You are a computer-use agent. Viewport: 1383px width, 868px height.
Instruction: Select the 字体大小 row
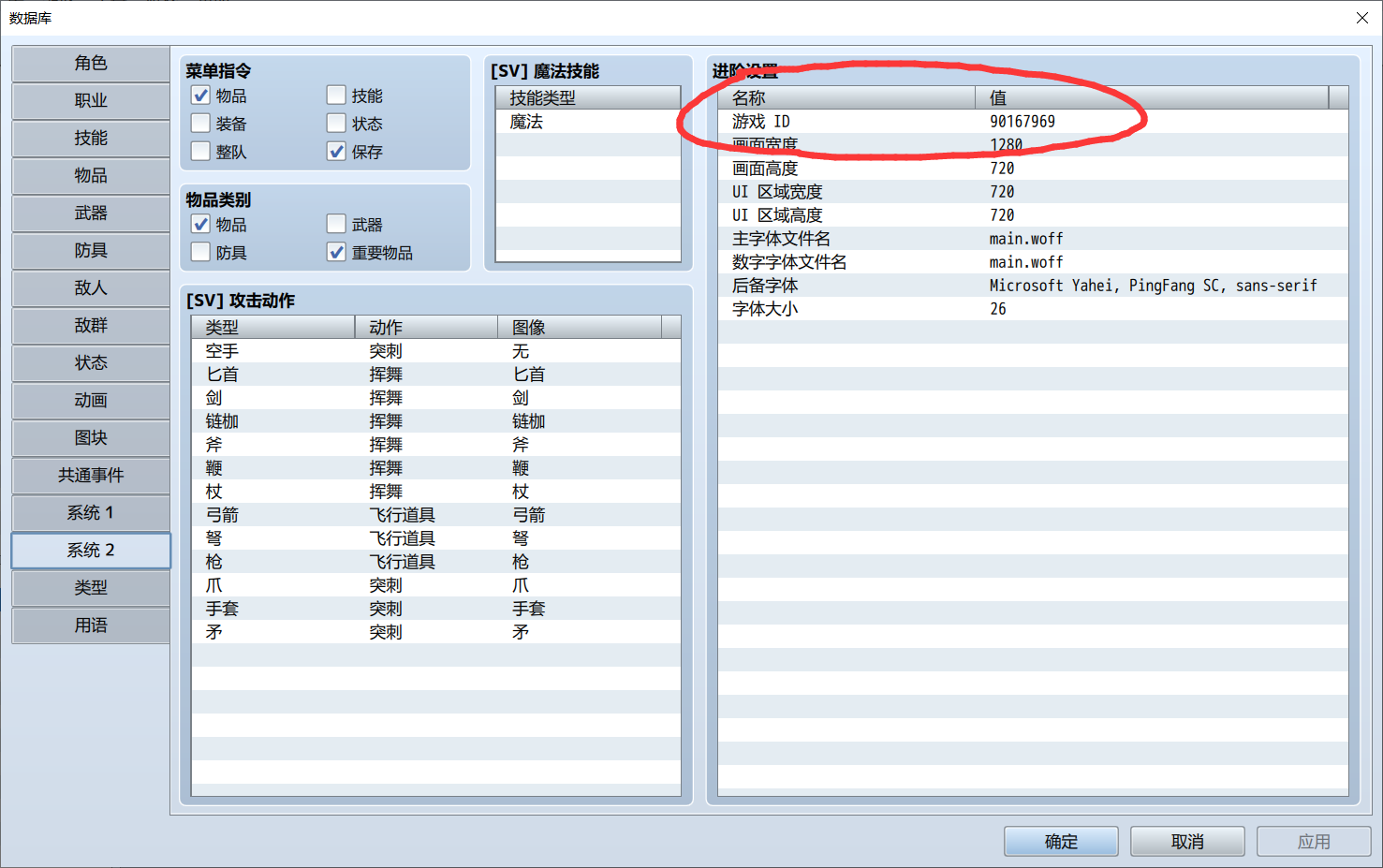coord(1033,309)
